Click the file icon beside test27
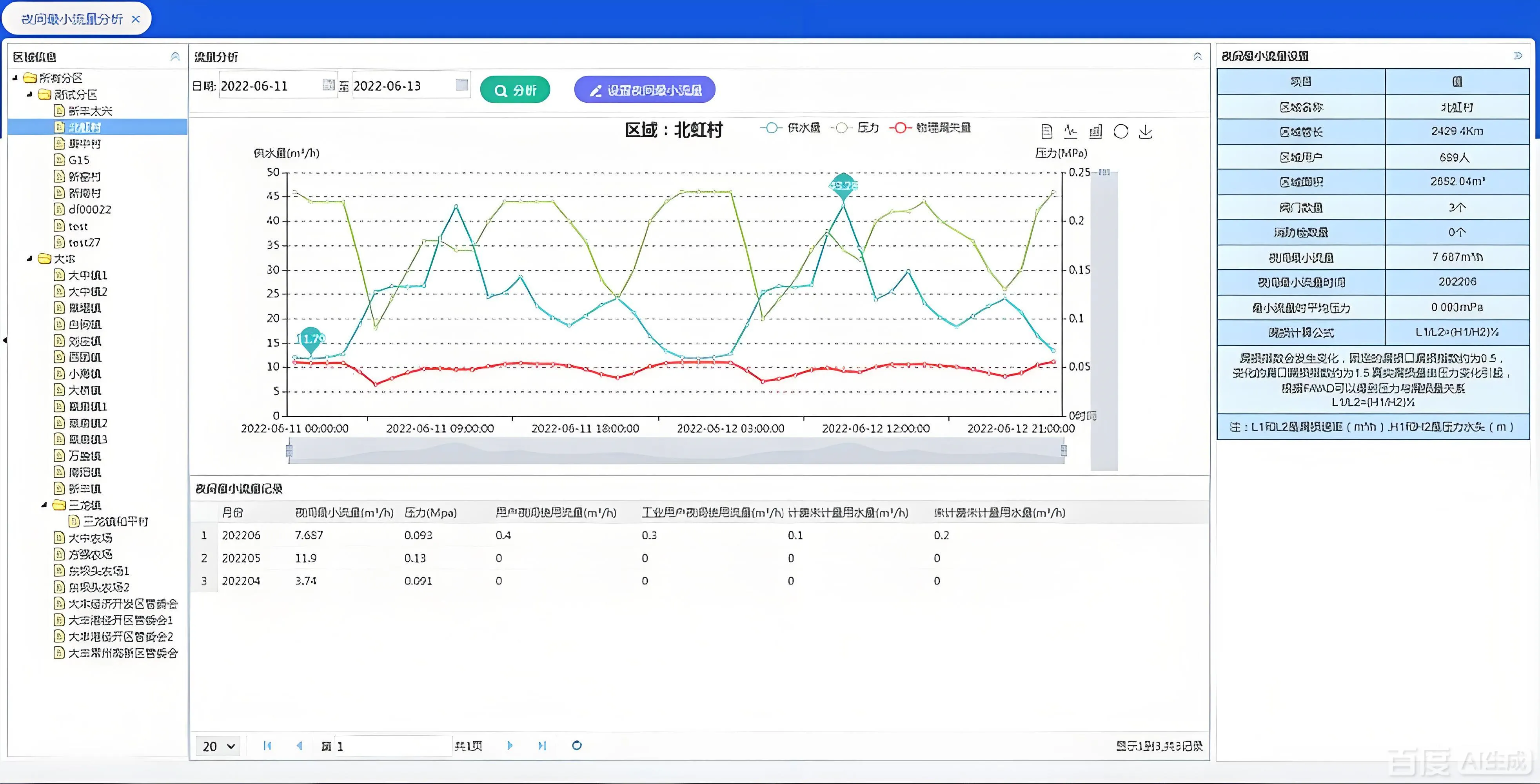The height and width of the screenshot is (784, 1540). point(59,242)
